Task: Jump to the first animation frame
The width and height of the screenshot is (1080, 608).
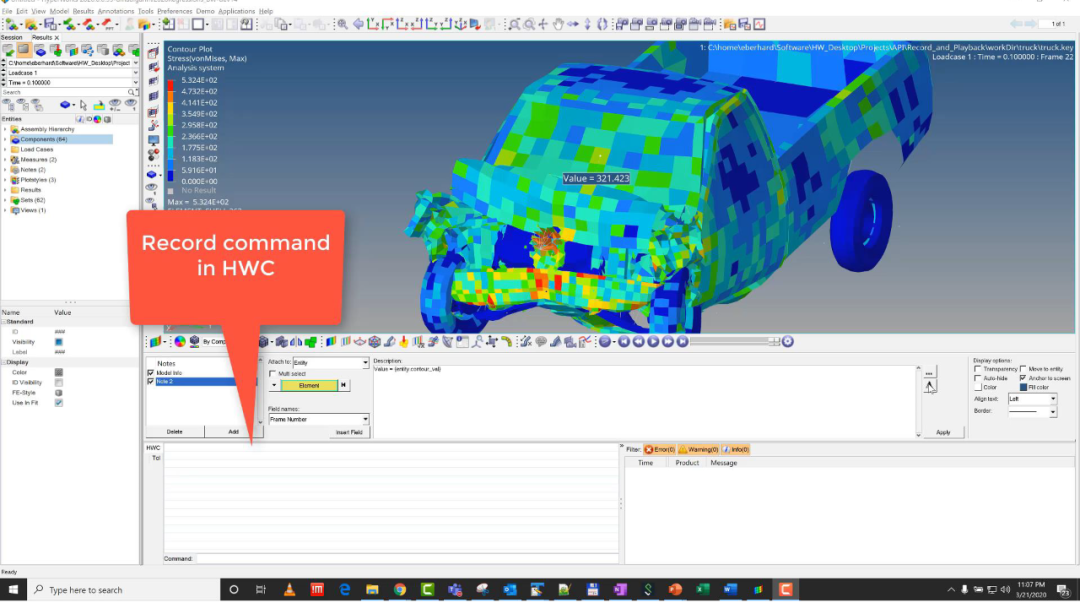Action: tap(624, 342)
